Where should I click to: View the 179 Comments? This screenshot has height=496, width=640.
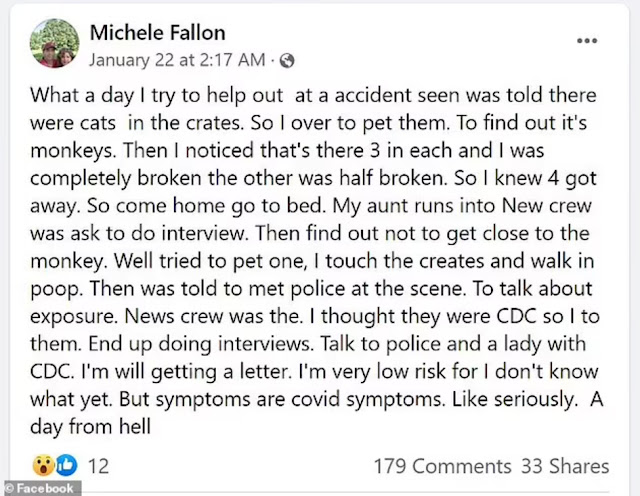tap(442, 466)
